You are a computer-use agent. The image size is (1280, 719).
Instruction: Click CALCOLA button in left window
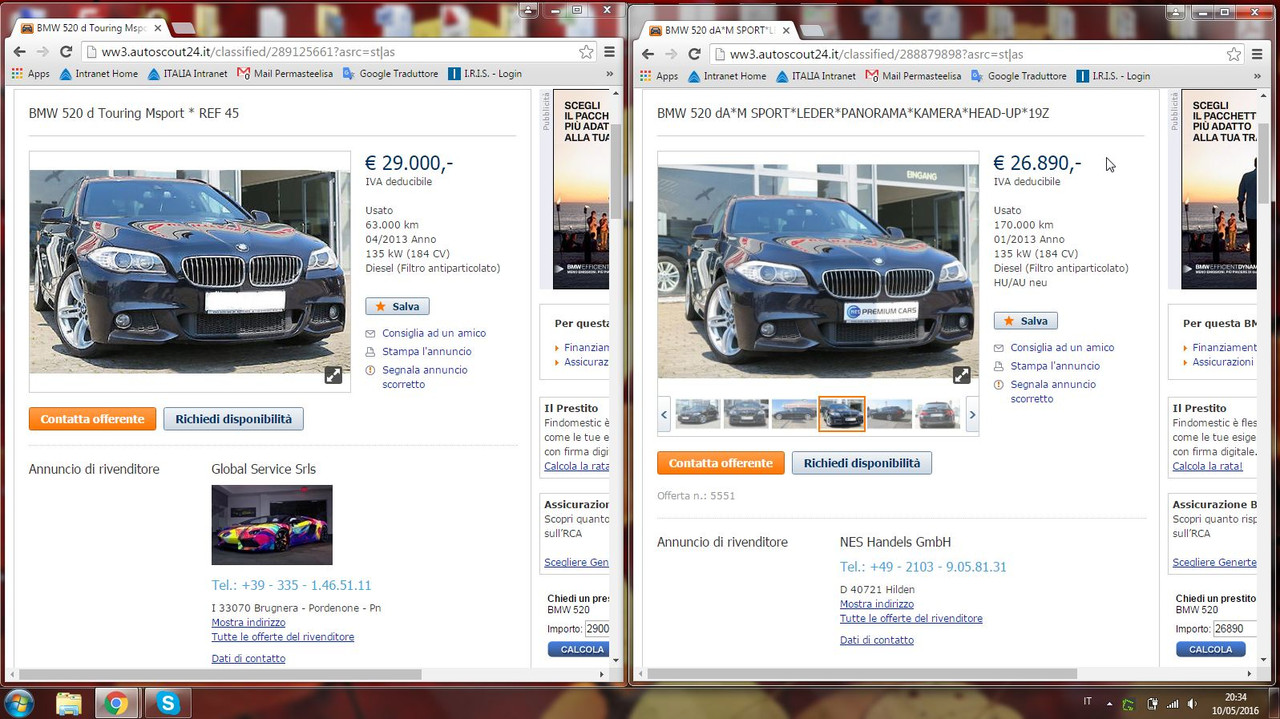579,649
